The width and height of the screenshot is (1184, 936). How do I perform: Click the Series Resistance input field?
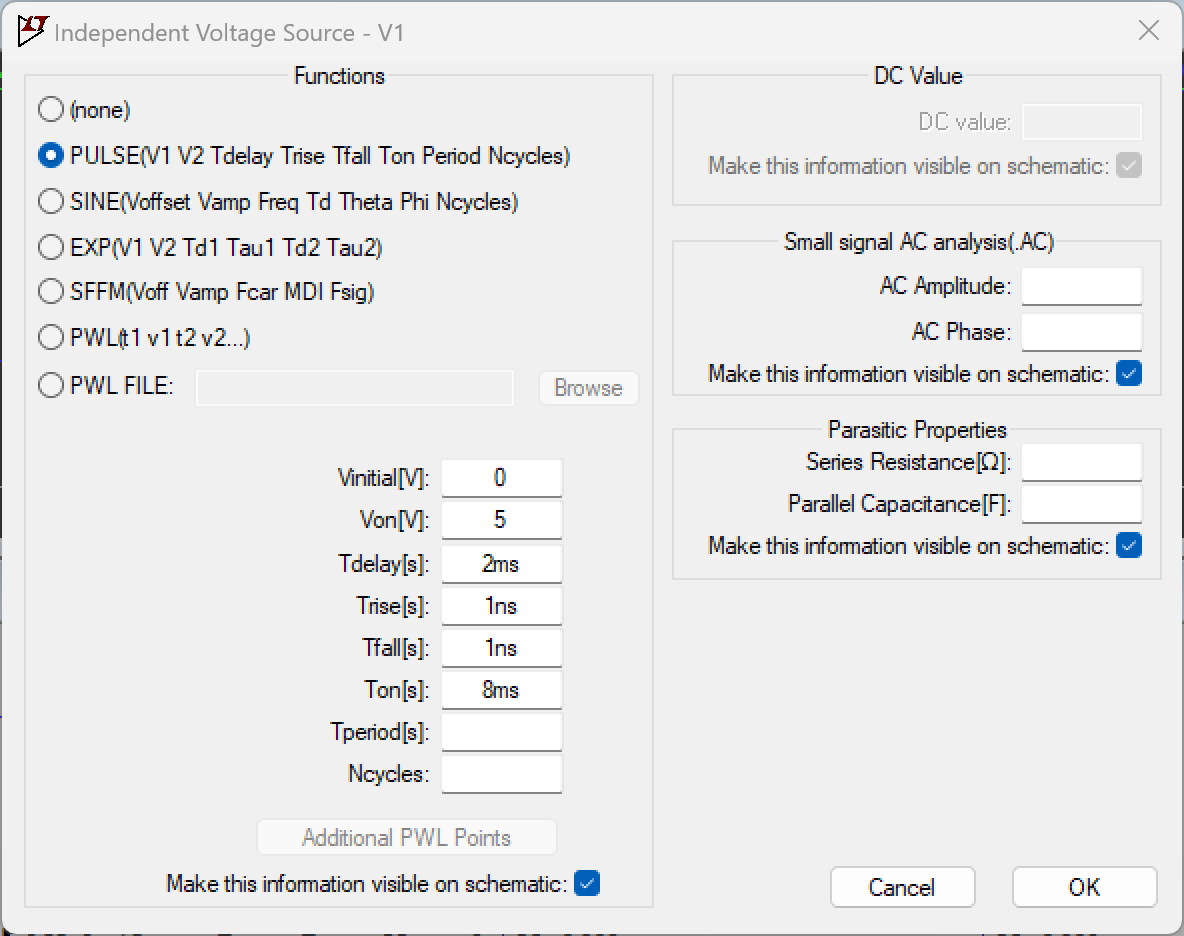point(1081,462)
